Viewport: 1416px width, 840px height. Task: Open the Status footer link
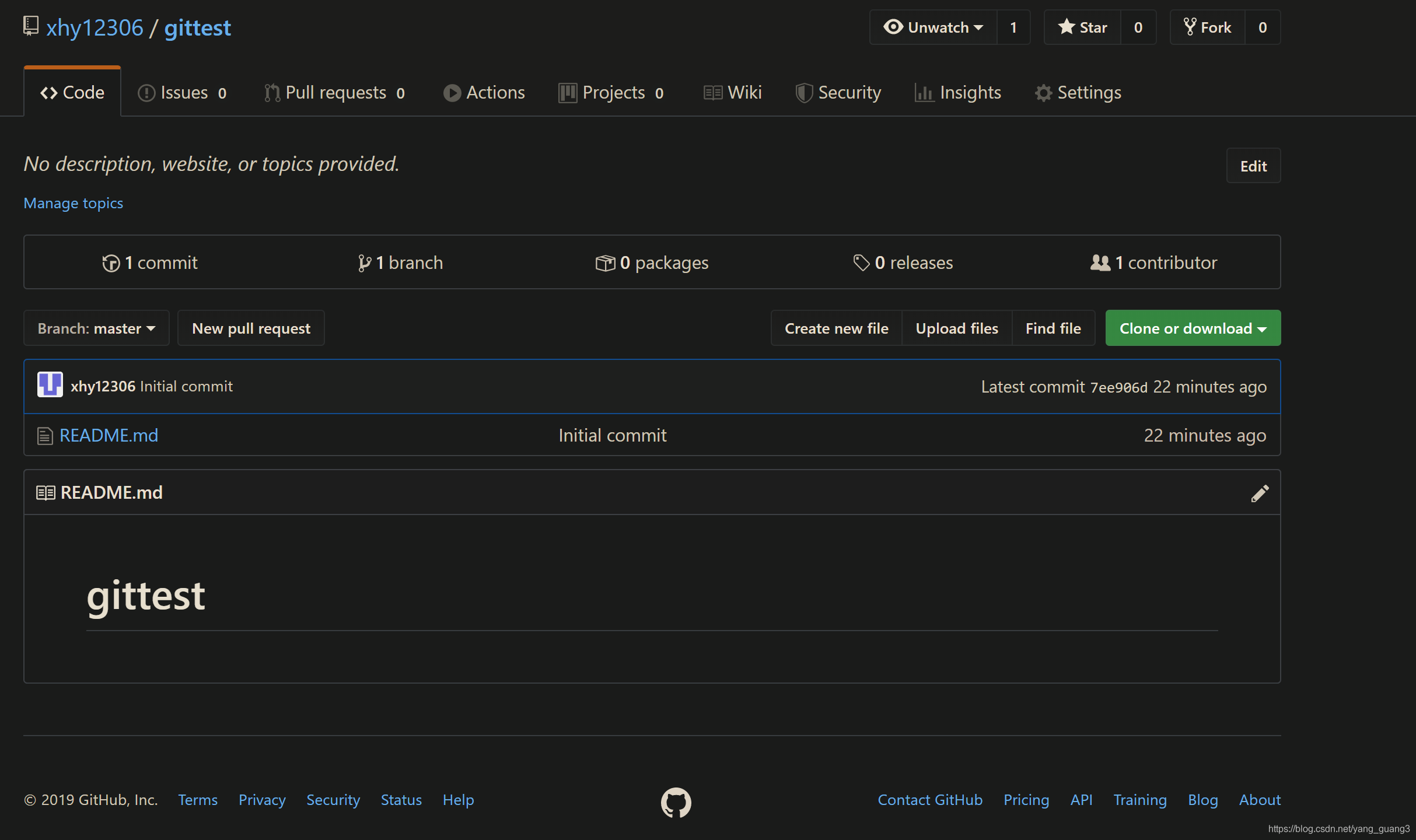pyautogui.click(x=401, y=800)
